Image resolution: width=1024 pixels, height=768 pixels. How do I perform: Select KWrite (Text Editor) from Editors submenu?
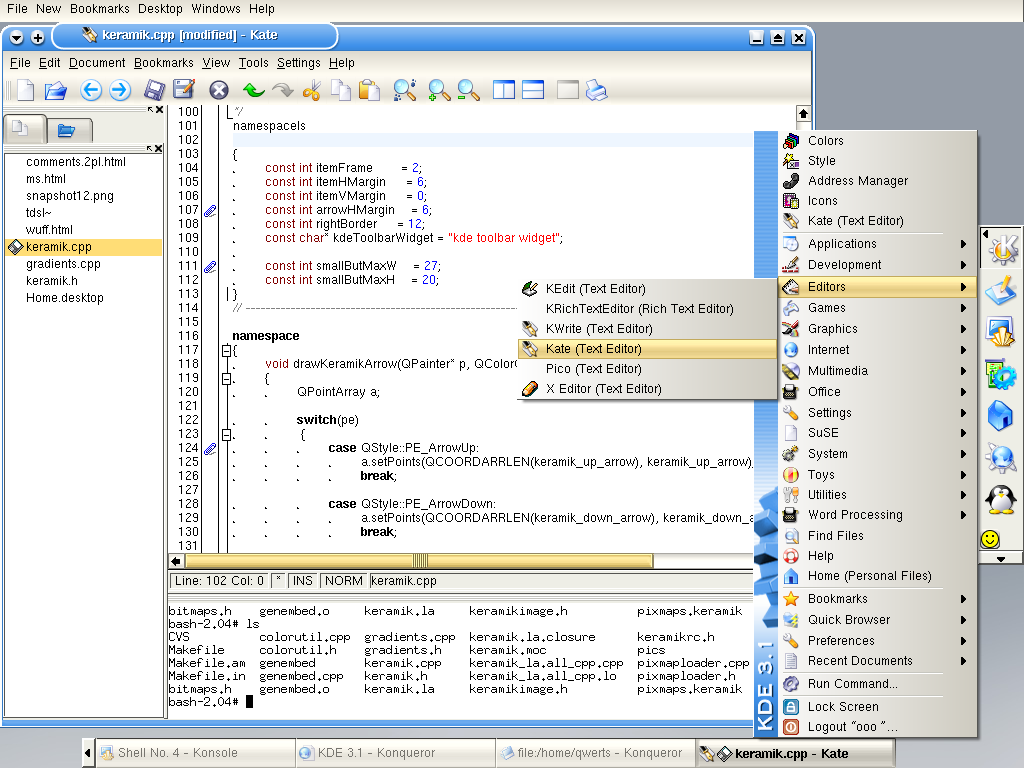click(598, 329)
